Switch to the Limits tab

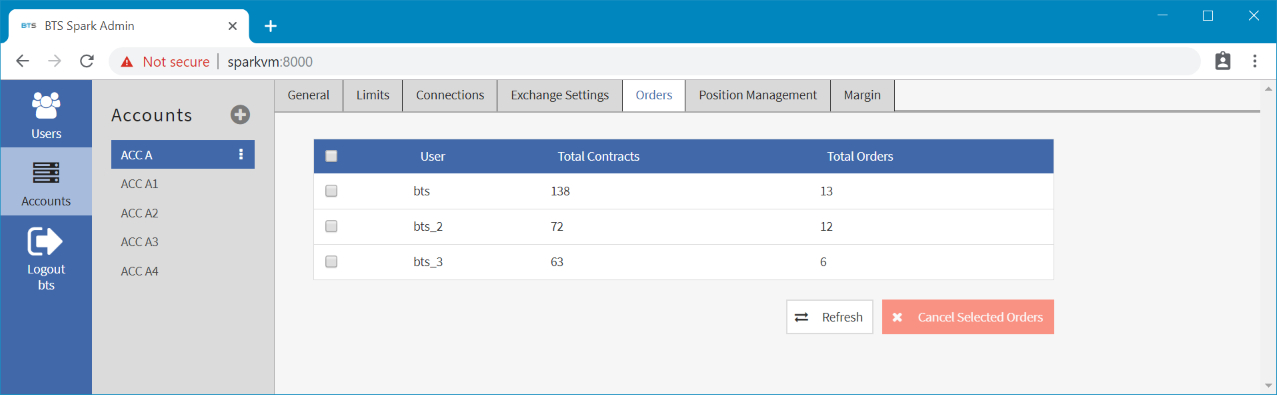[373, 95]
